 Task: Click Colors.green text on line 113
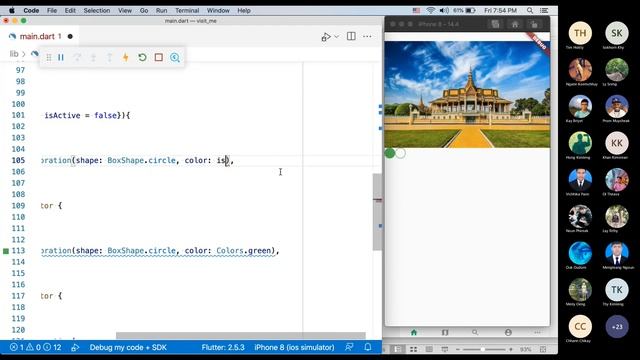point(243,251)
